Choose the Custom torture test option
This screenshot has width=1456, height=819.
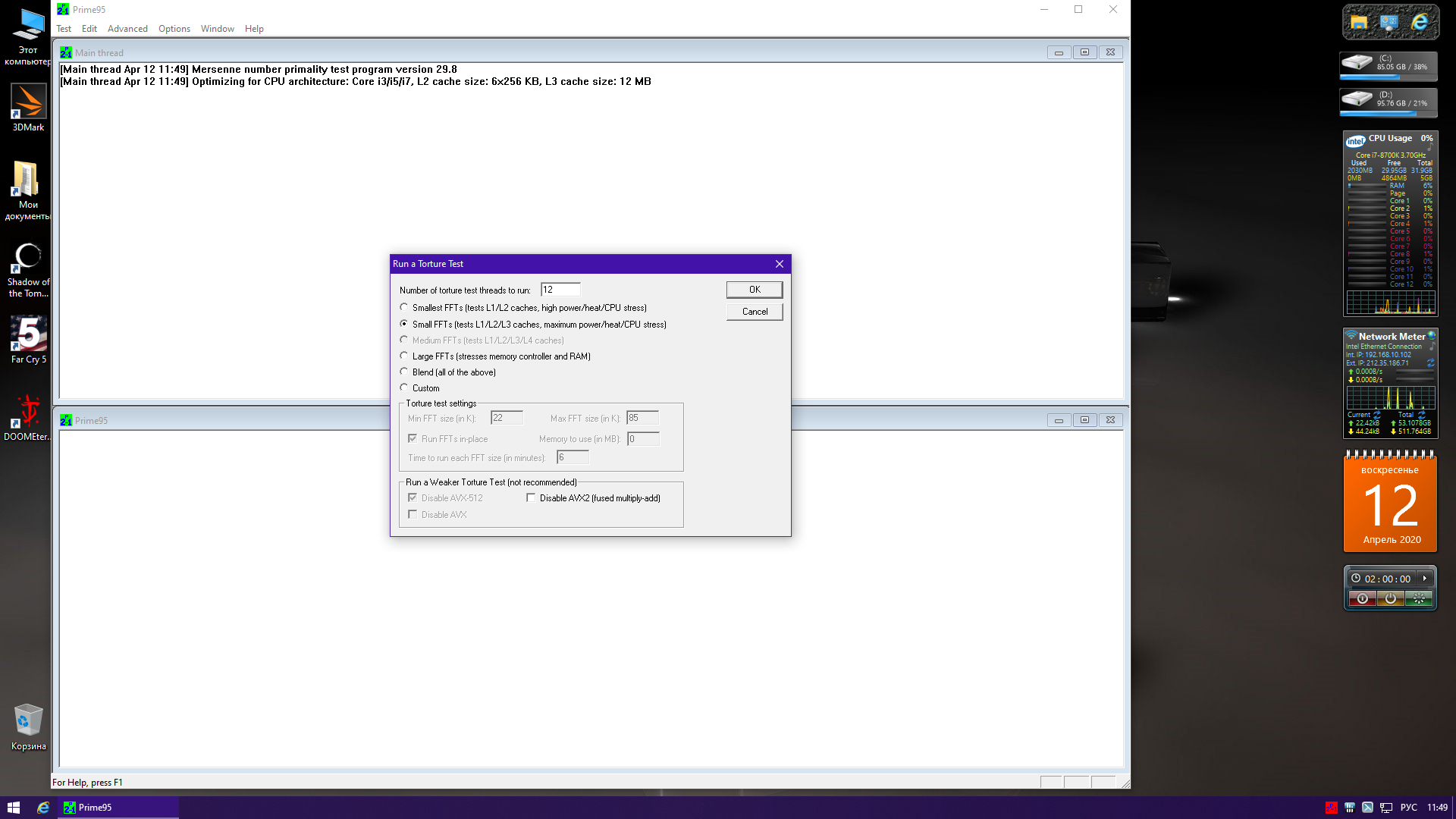pyautogui.click(x=404, y=388)
